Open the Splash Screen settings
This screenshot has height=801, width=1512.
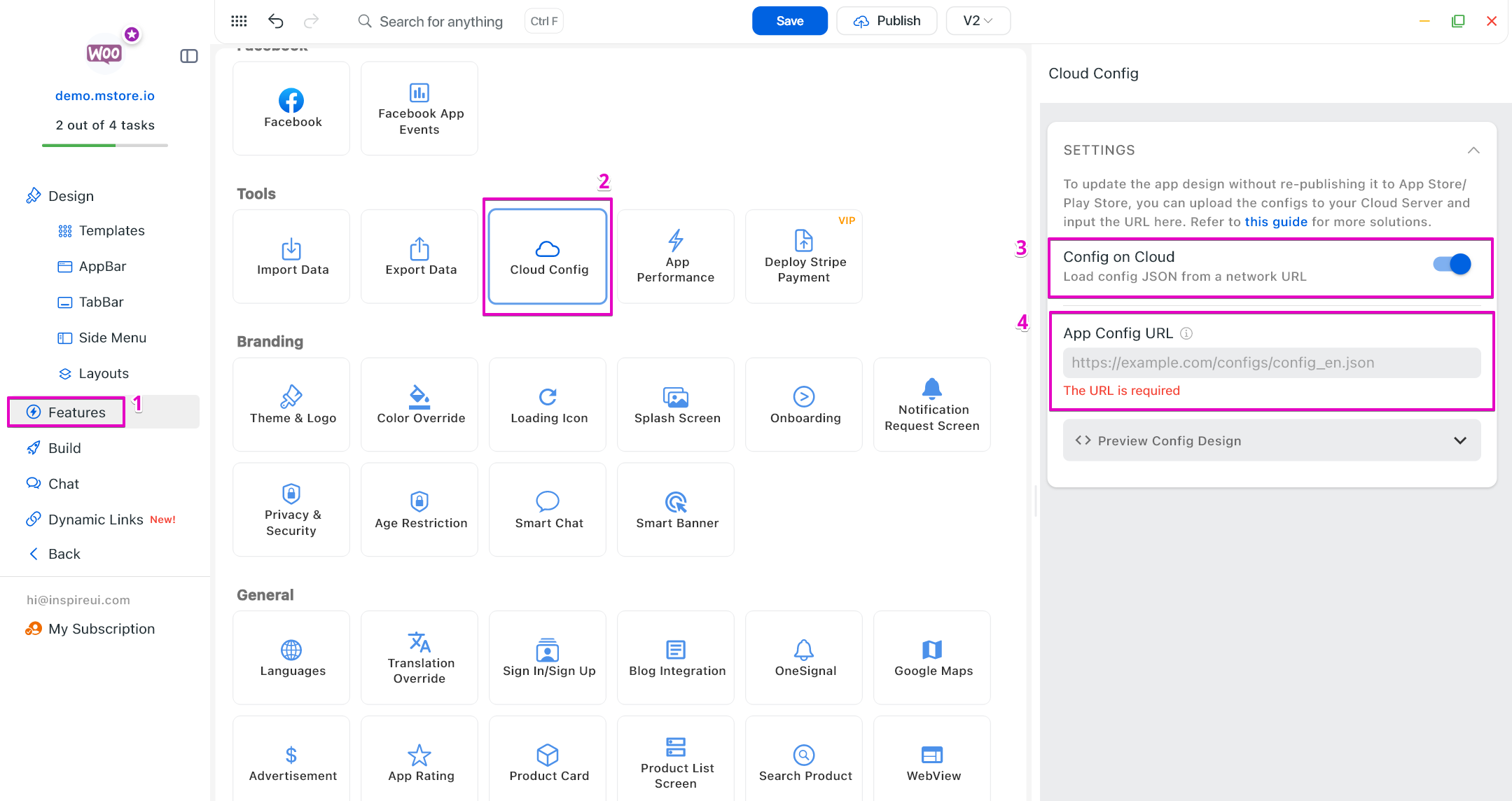click(675, 405)
